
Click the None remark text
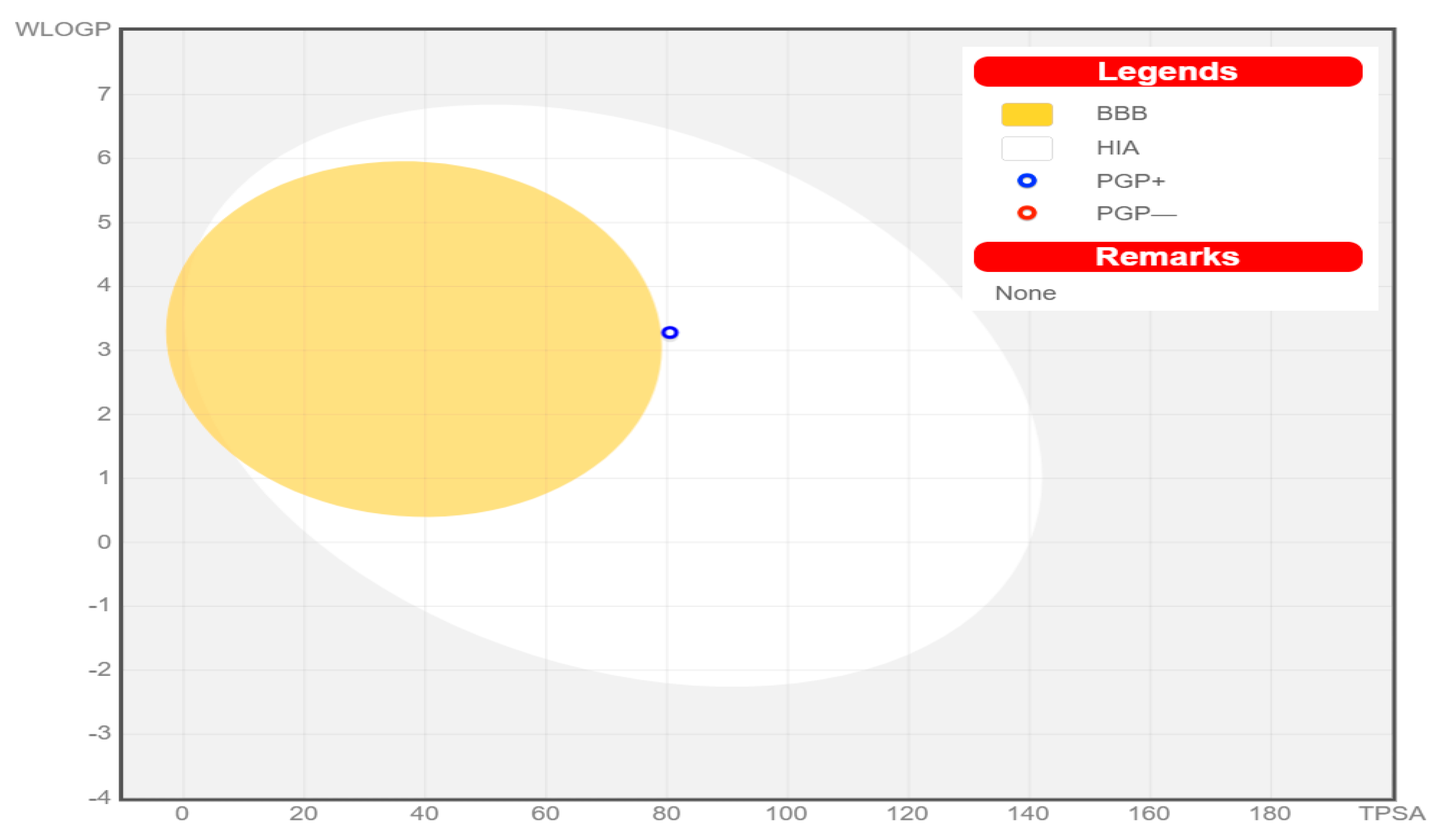click(x=1025, y=293)
